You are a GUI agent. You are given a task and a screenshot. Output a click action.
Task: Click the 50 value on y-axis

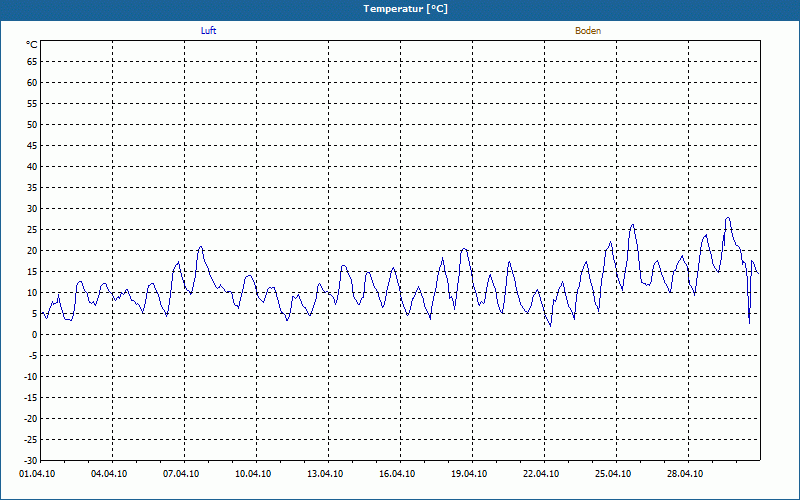point(32,124)
